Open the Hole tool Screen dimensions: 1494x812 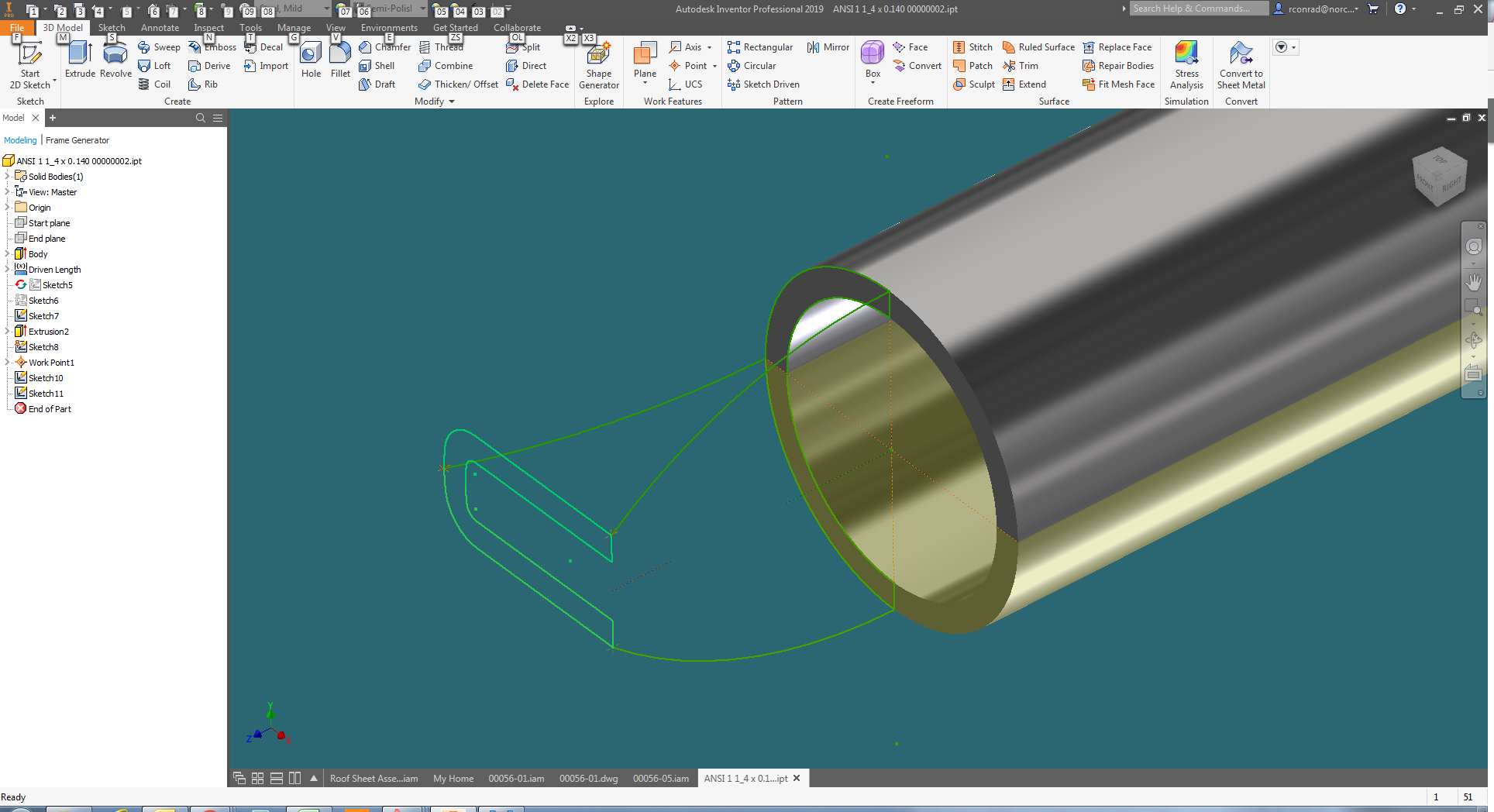coord(310,60)
